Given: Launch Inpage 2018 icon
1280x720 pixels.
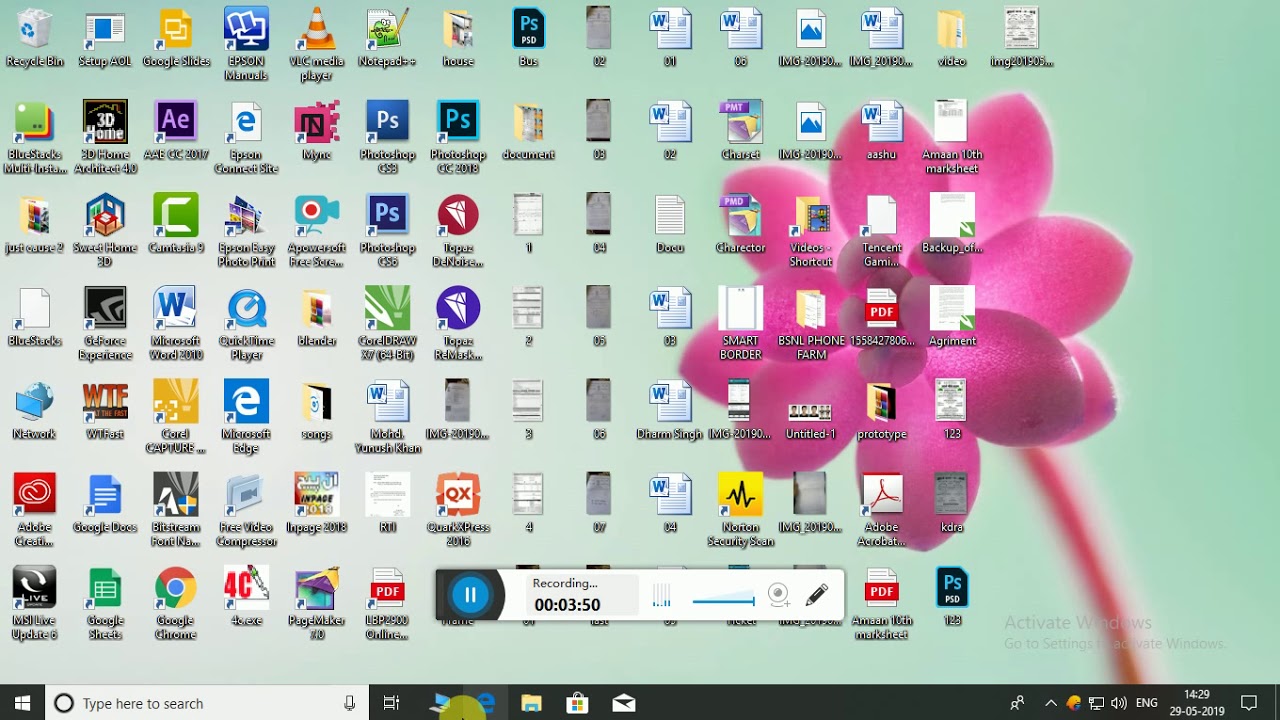Looking at the screenshot, I should pos(317,503).
